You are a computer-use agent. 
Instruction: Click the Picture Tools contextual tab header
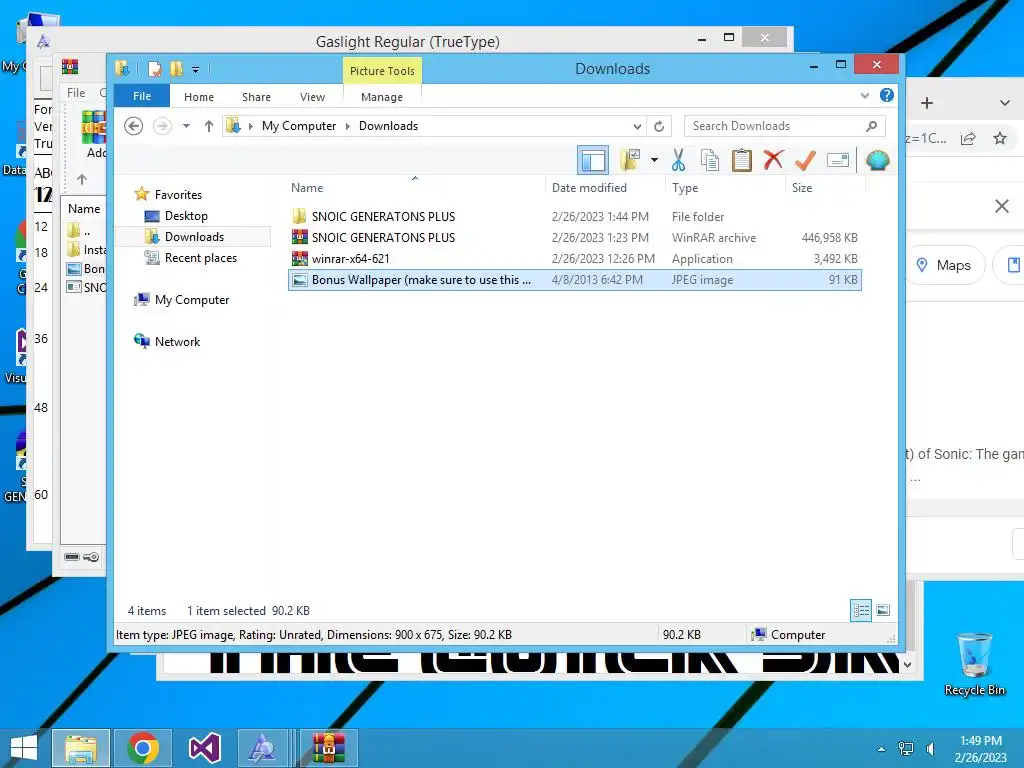click(382, 71)
